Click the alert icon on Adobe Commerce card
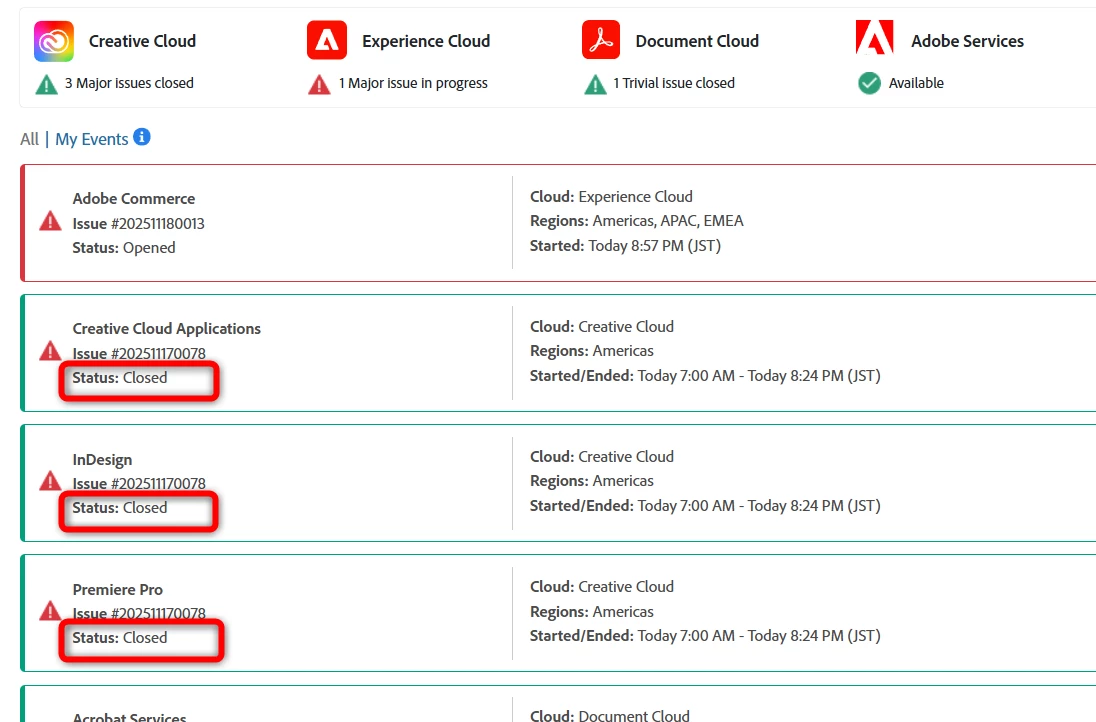This screenshot has height=722, width=1096. pos(50,222)
